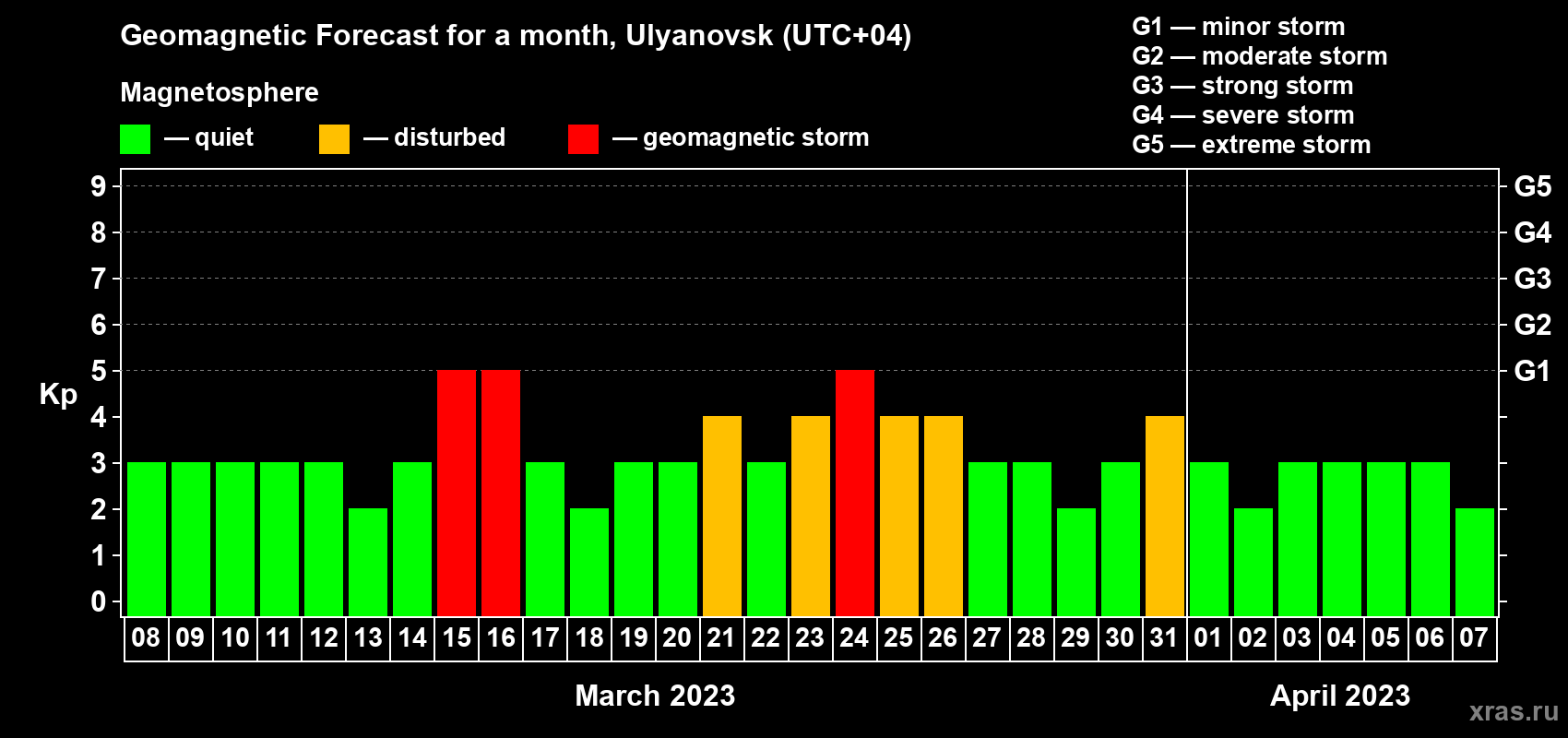Click the March 2023 month label
This screenshot has width=1568, height=738.
click(655, 696)
